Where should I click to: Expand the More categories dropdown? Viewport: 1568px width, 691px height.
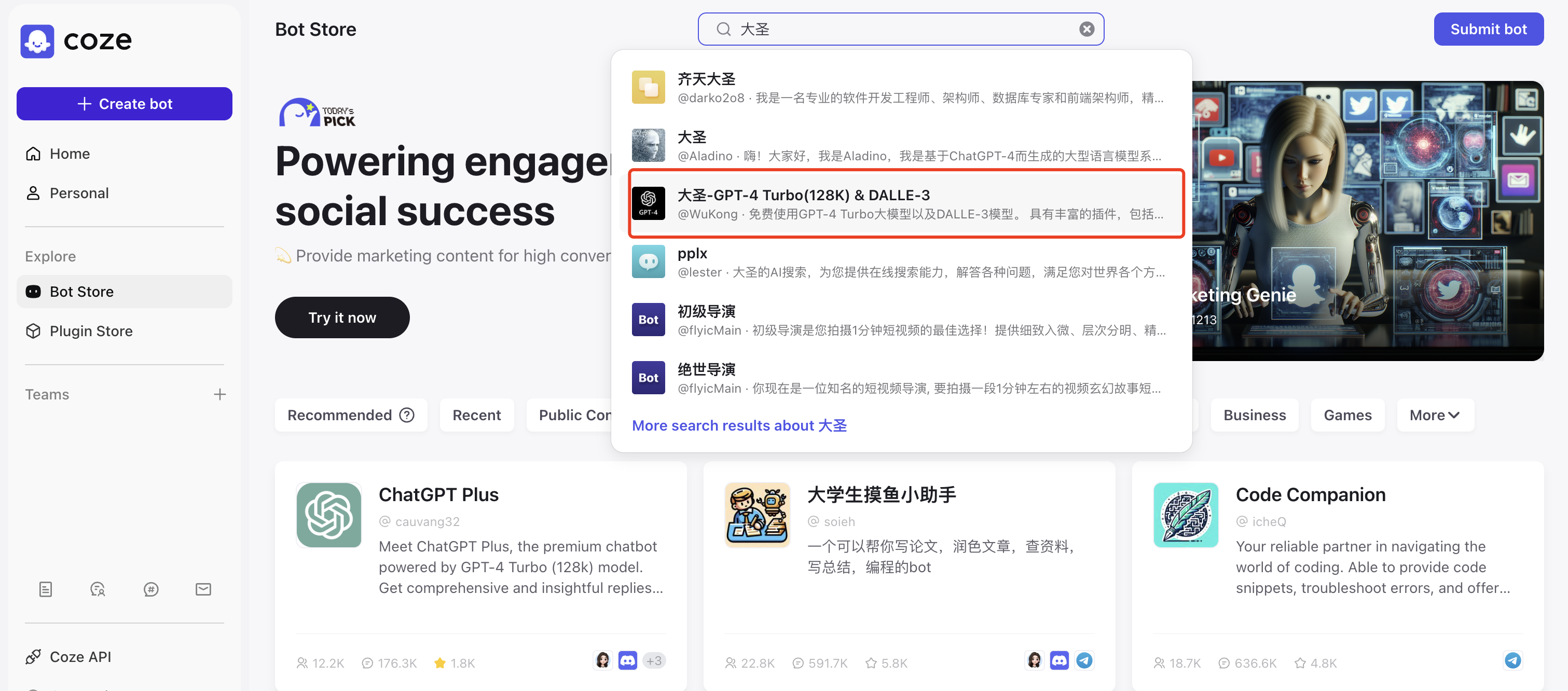pos(1435,415)
